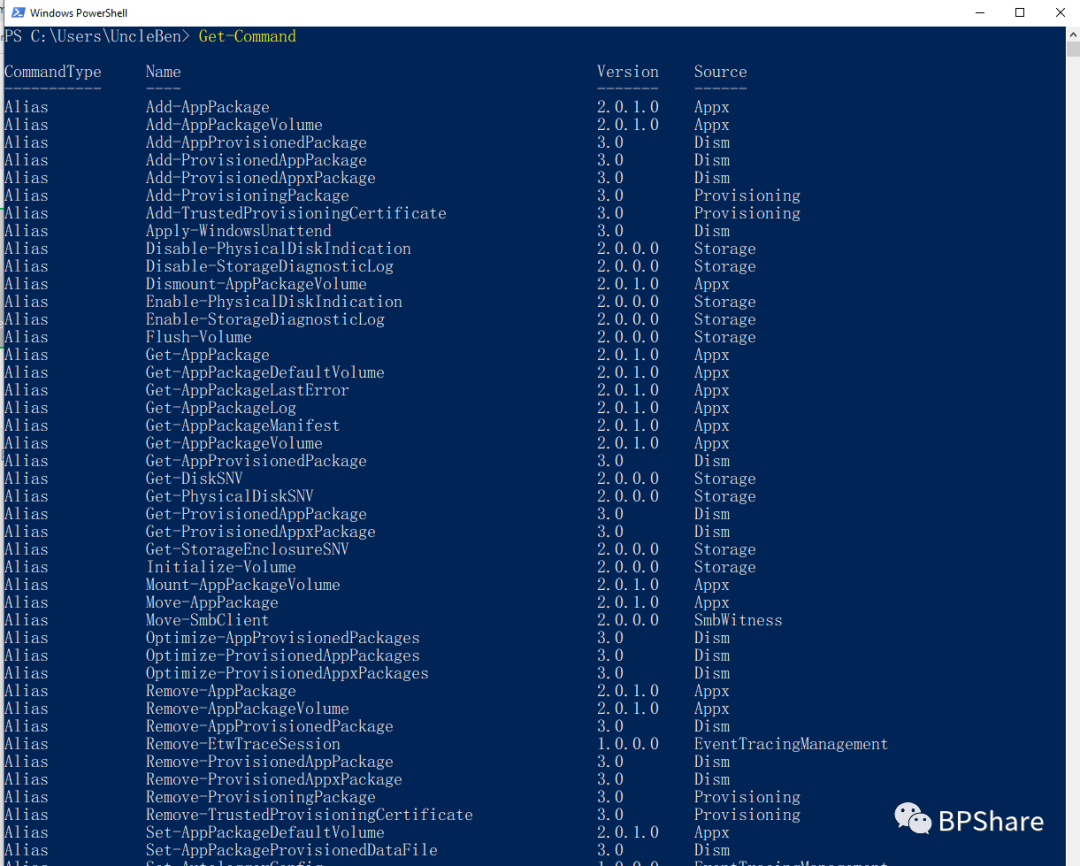The height and width of the screenshot is (866, 1080).
Task: Click Add-ProvisionedAppPackage entry
Action: (x=256, y=160)
